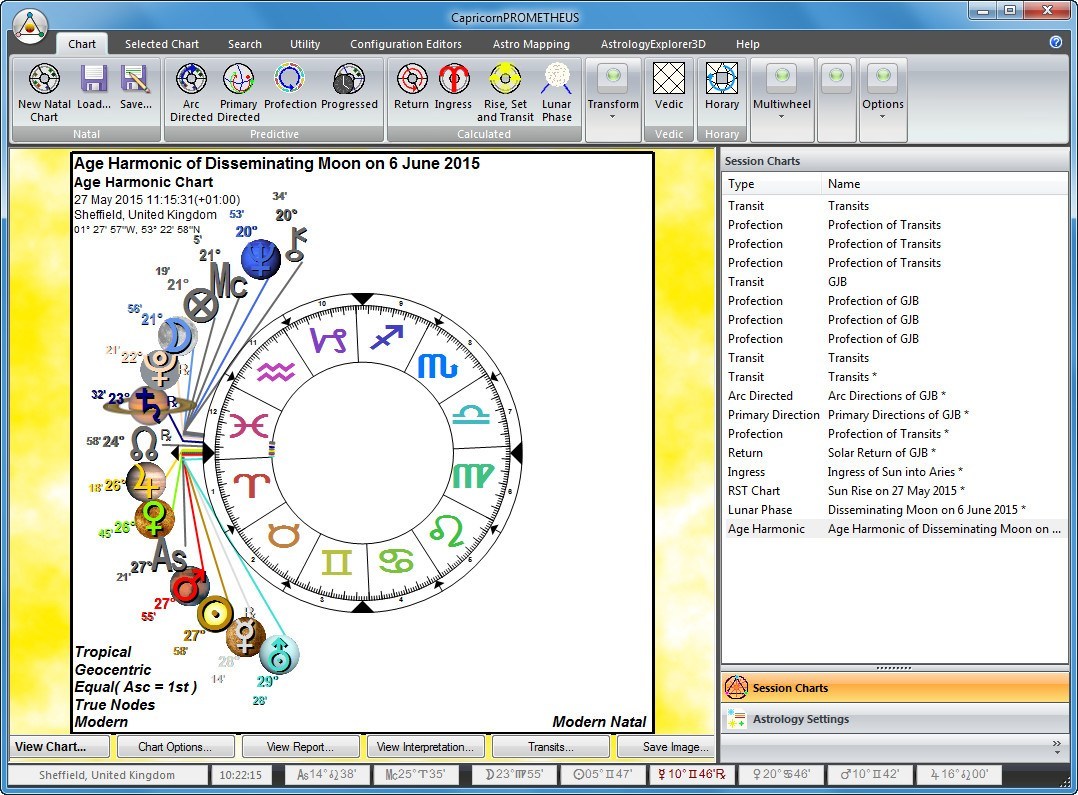The image size is (1078, 795).
Task: Open the Help ribbon tab
Action: pos(748,44)
